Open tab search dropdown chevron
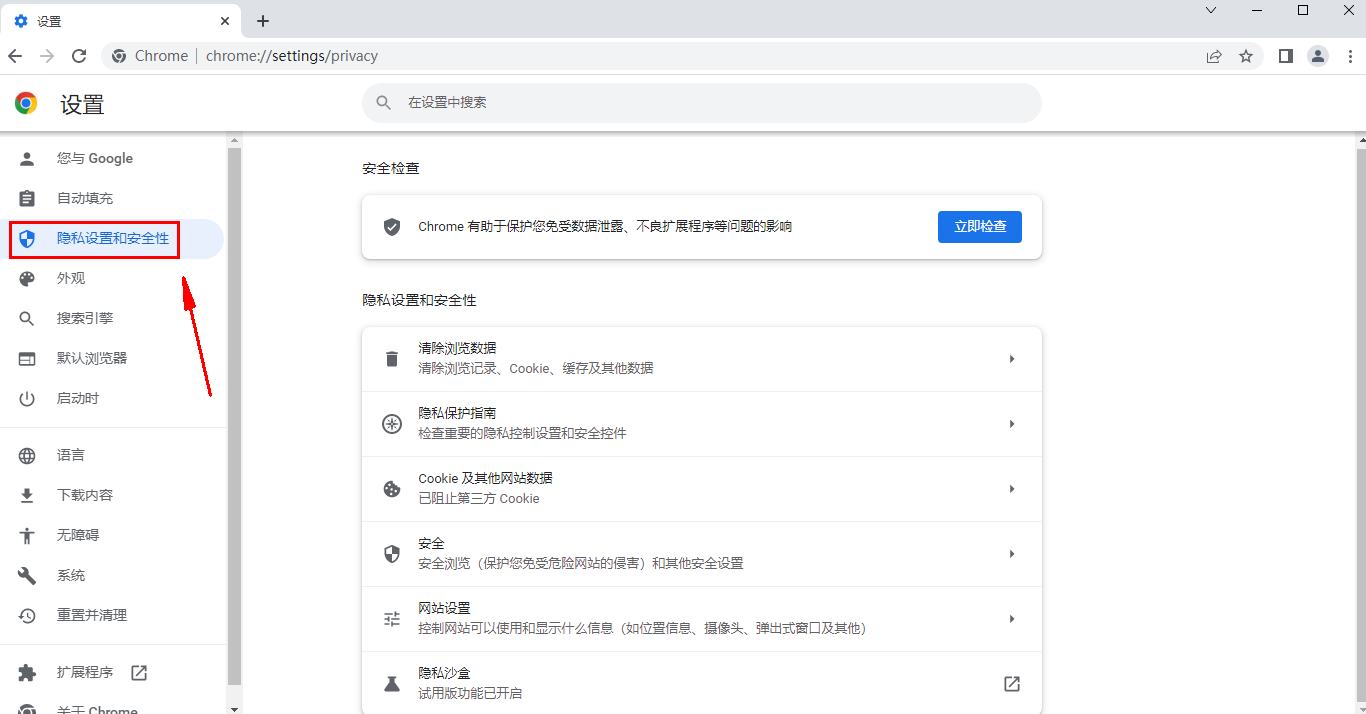1366x714 pixels. 1211,10
